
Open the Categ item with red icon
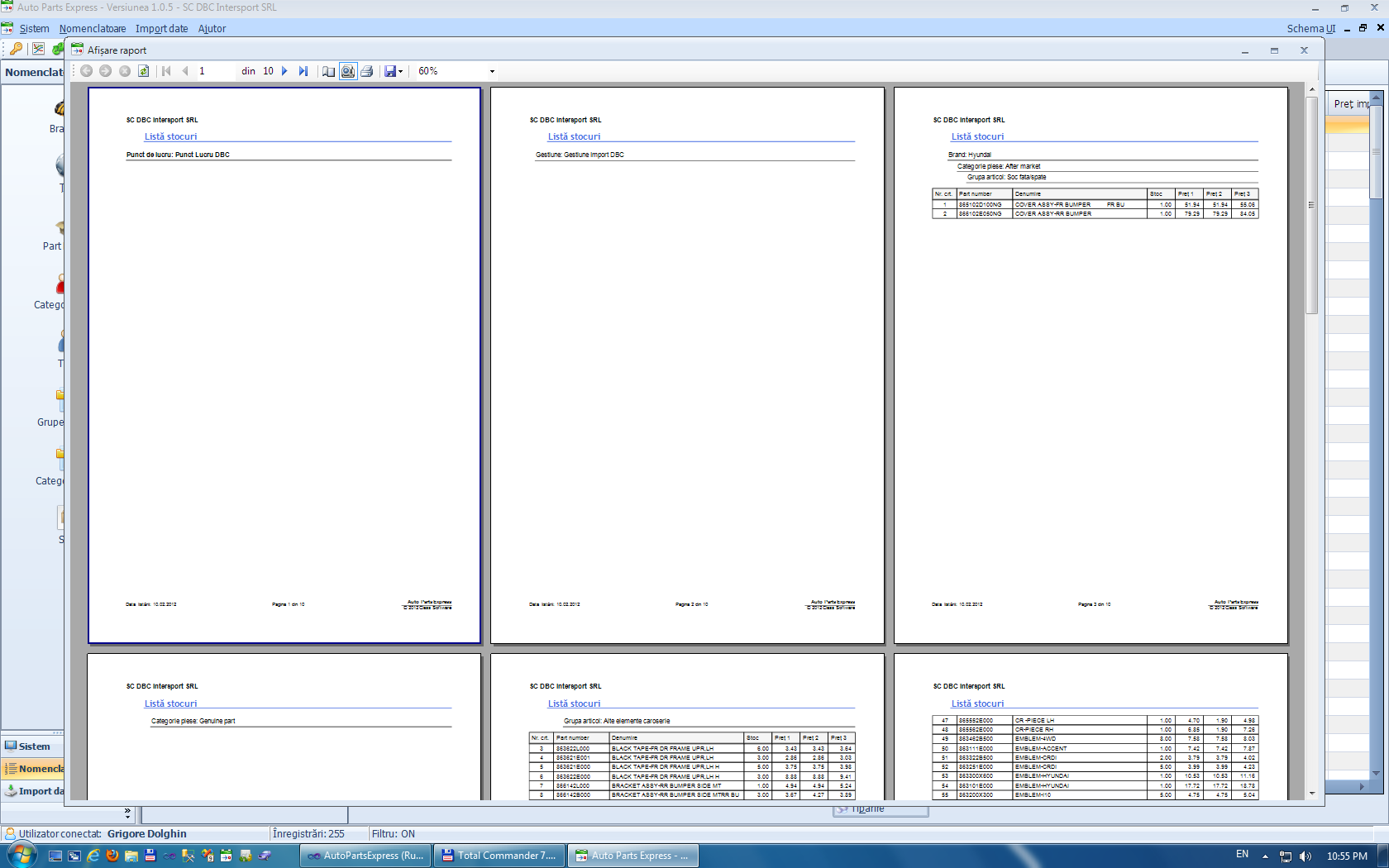click(x=50, y=294)
